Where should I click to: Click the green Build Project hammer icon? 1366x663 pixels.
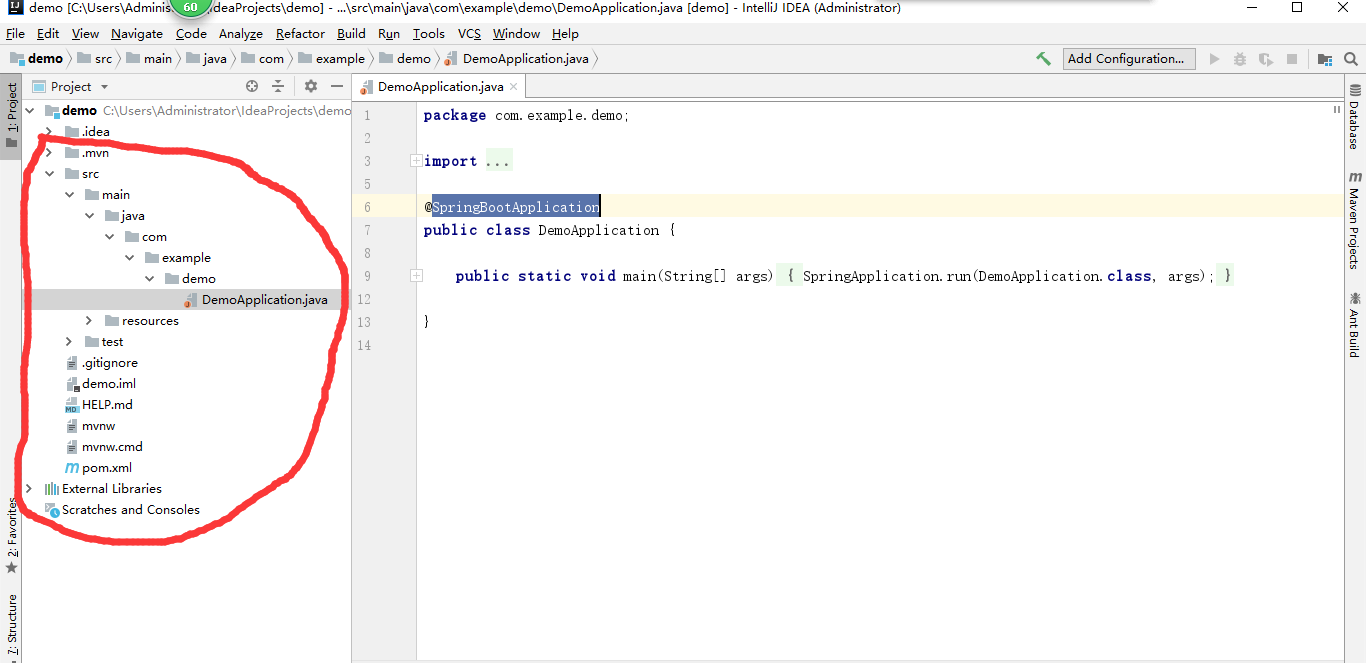coord(1043,59)
